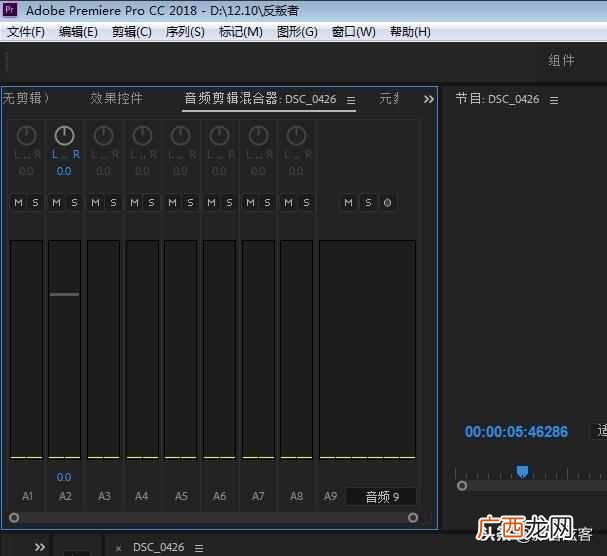Show hidden panel tabs via top double chevron
The height and width of the screenshot is (556, 607).
tap(429, 100)
